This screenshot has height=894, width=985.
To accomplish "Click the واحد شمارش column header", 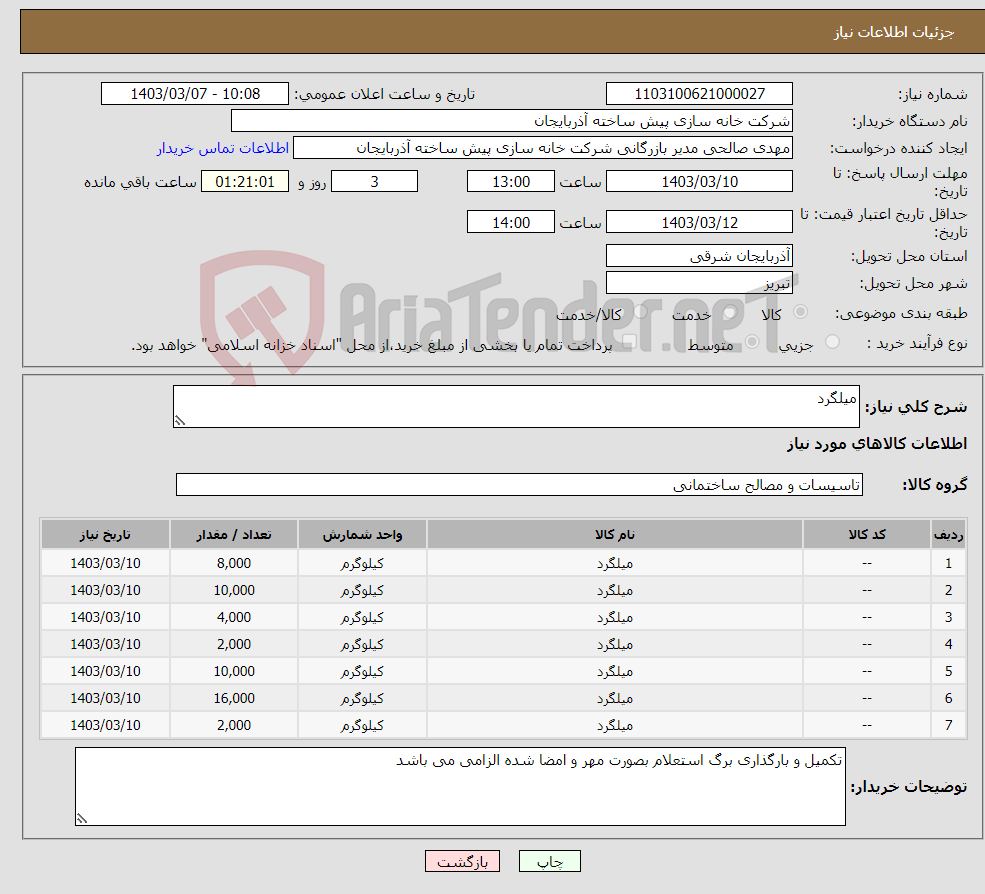I will click(x=362, y=535).
